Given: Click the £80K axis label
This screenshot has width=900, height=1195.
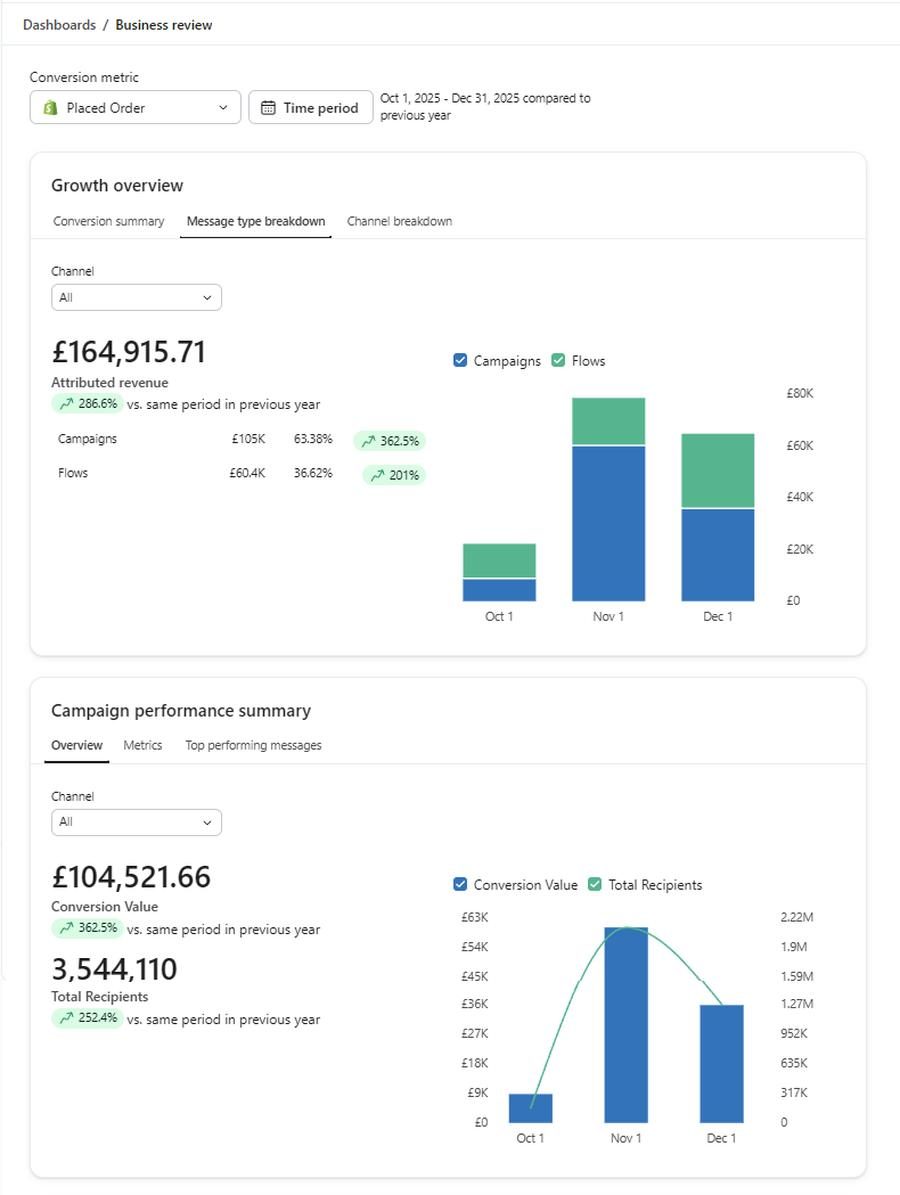Looking at the screenshot, I should (x=800, y=393).
